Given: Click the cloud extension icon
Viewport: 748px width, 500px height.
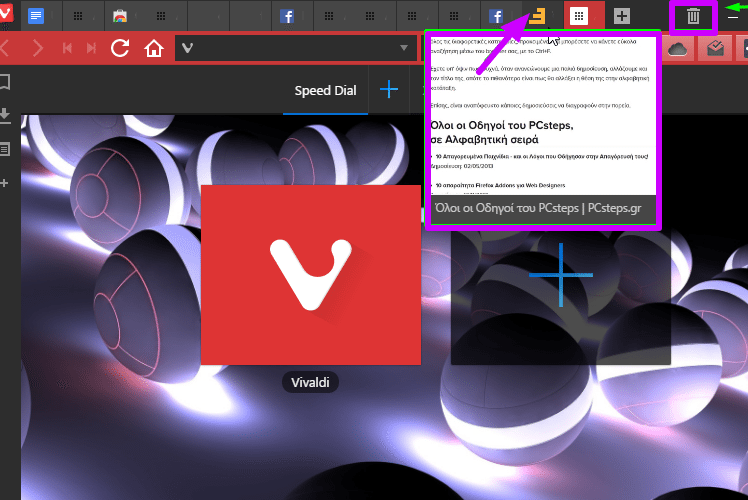Looking at the screenshot, I should (x=677, y=48).
